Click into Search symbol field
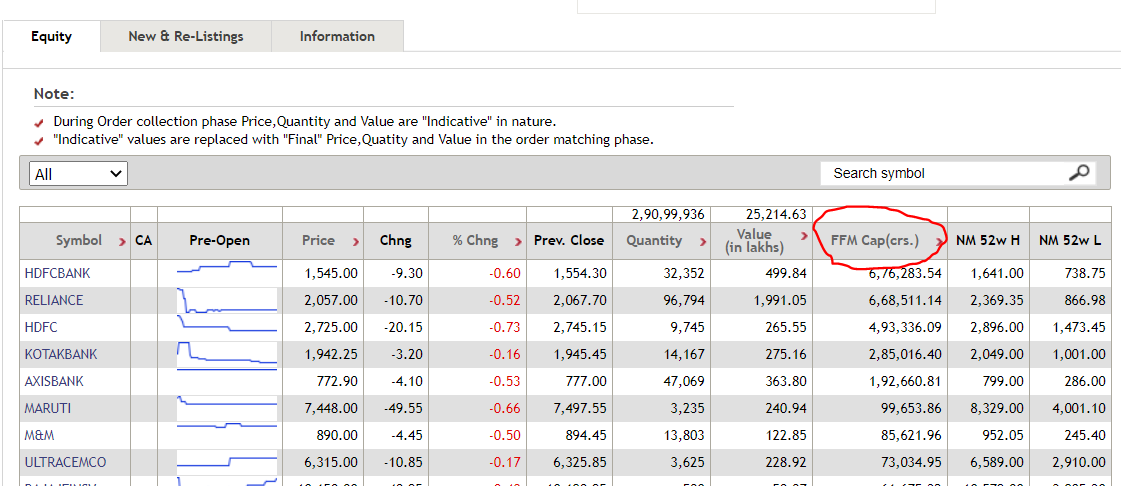Screen dimensions: 1121x486 [x=940, y=173]
